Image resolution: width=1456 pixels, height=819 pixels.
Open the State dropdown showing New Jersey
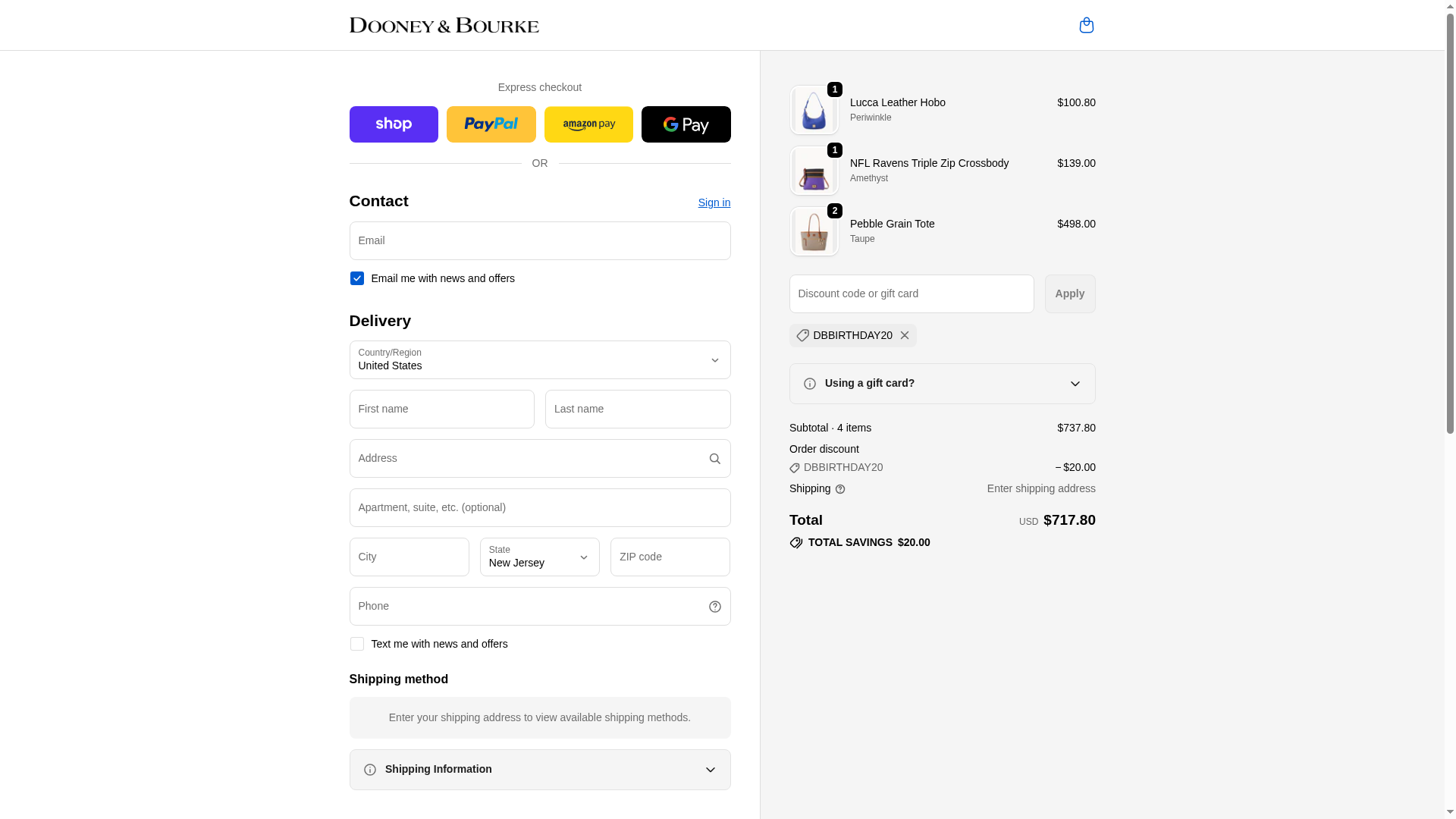pos(539,557)
